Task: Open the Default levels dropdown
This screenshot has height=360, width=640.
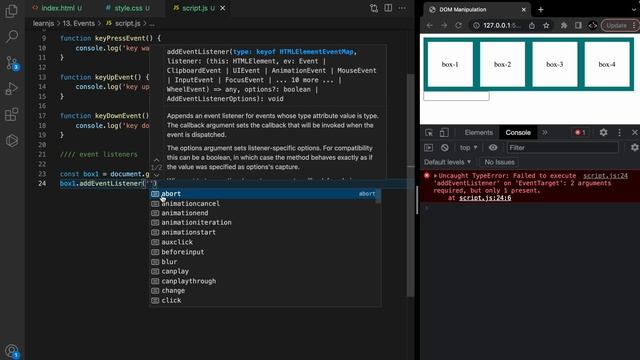Action: pyautogui.click(x=447, y=162)
